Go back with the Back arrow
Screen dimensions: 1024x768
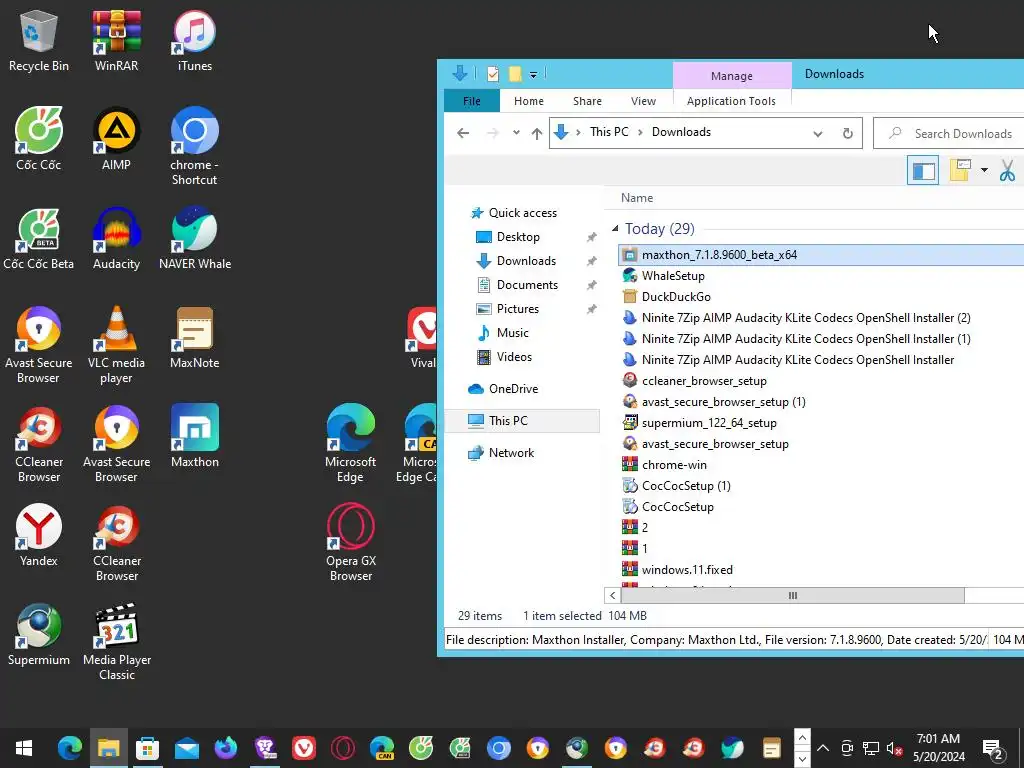(x=463, y=133)
